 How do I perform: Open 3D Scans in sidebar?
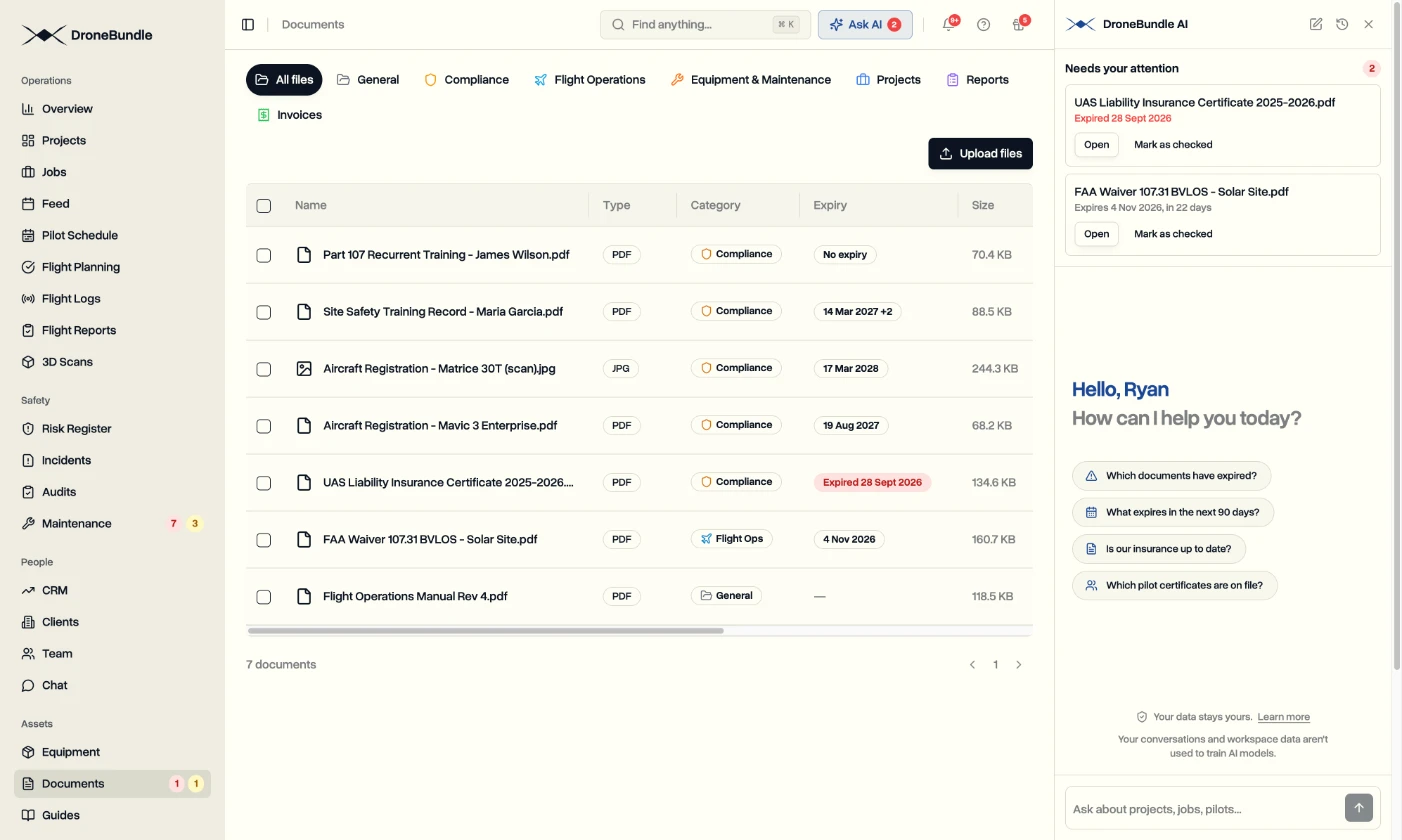112,362
